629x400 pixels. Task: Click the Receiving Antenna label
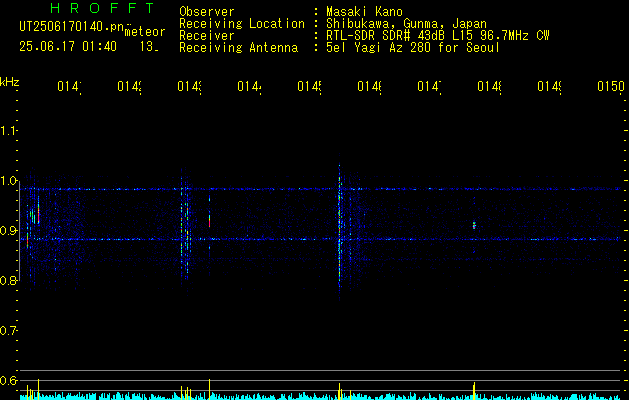tap(238, 48)
